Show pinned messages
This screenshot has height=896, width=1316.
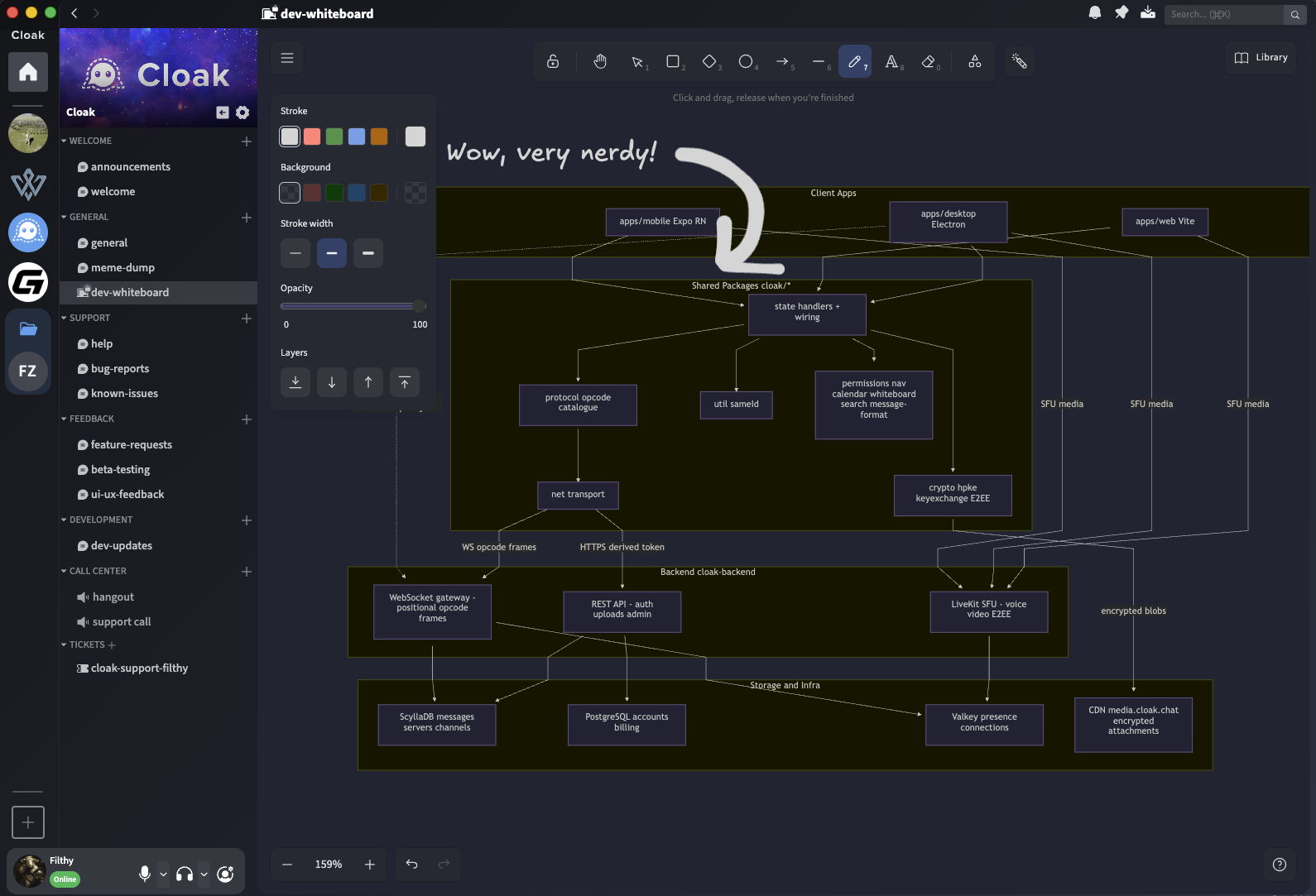coord(1121,13)
